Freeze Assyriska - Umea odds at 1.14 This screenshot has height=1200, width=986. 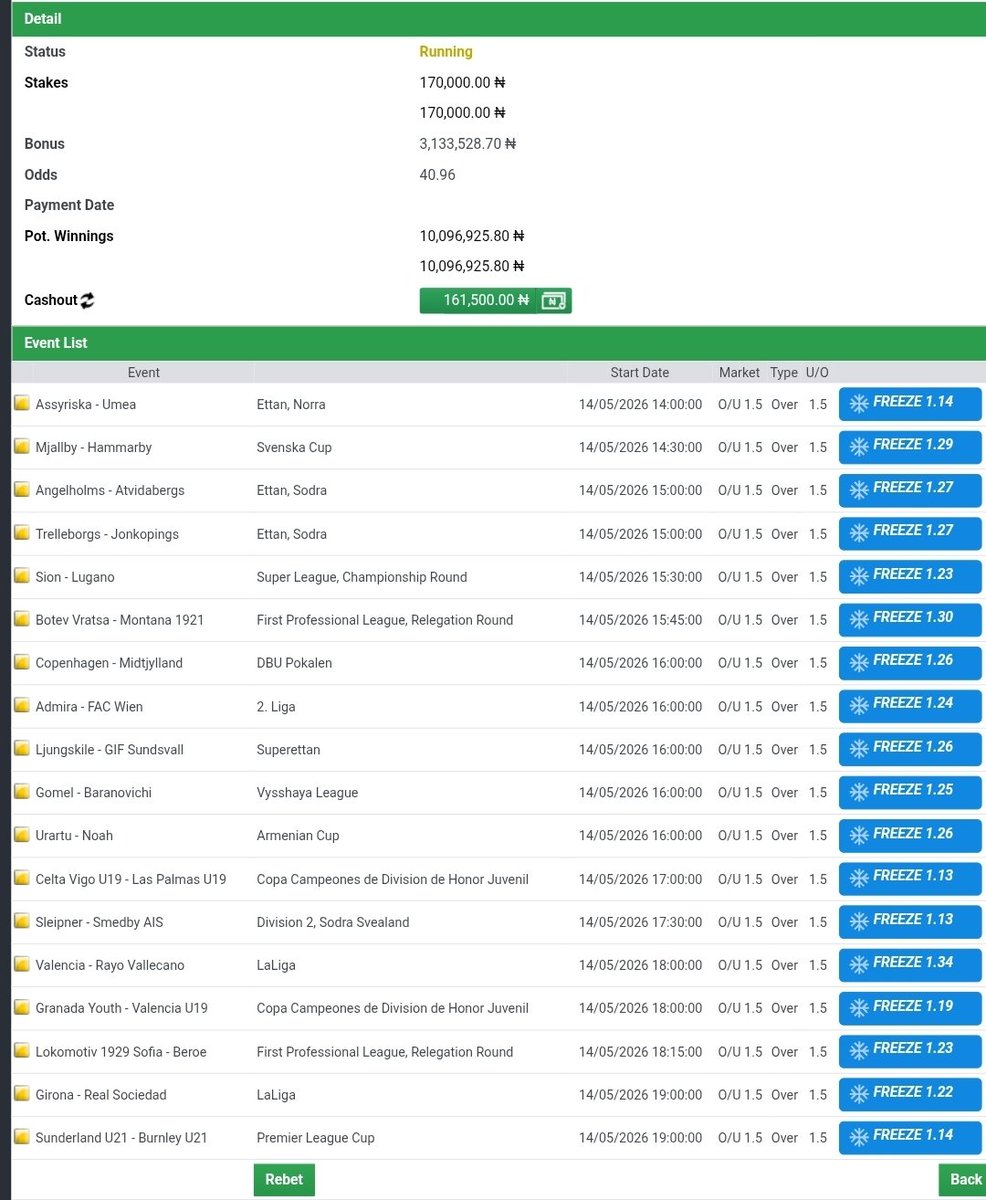[910, 404]
